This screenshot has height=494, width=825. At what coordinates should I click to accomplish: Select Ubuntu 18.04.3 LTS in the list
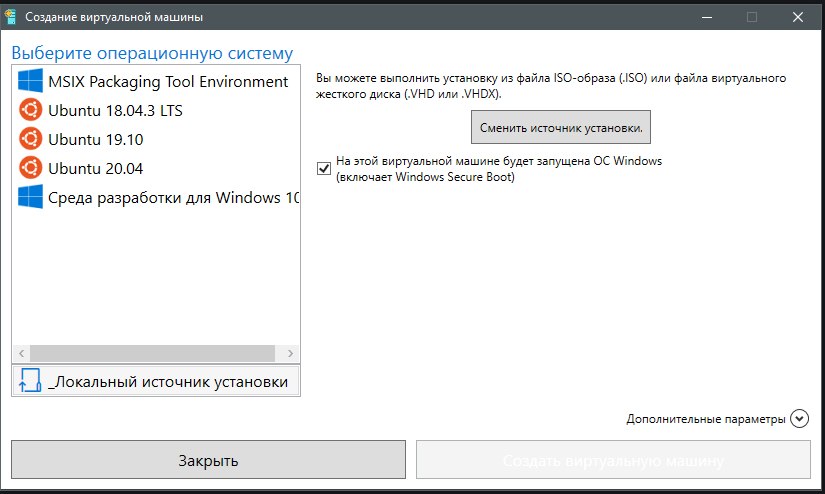pos(156,110)
